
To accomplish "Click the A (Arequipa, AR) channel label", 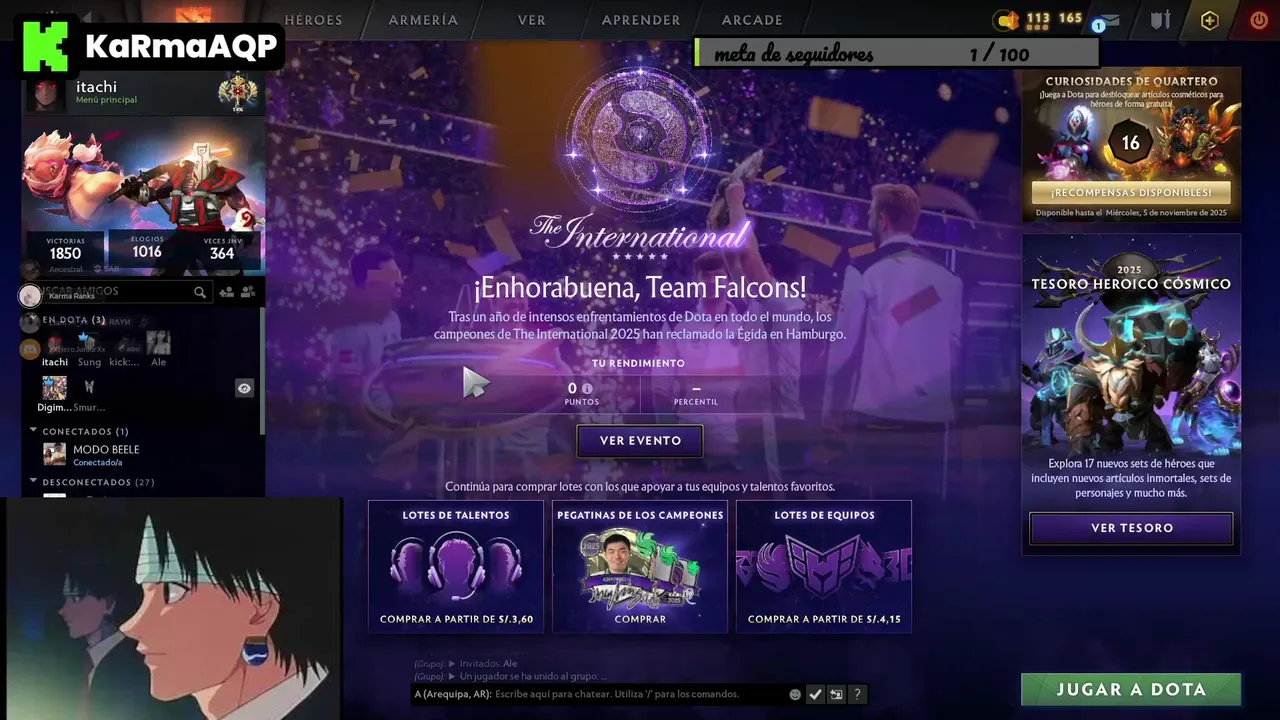I will coord(452,694).
